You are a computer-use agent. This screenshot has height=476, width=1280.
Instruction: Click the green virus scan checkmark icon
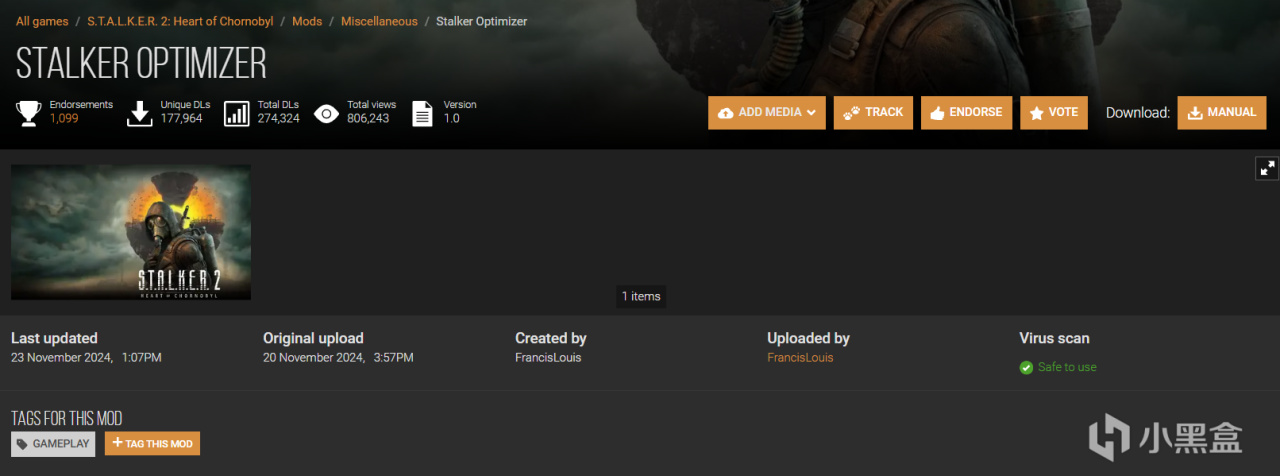tap(1026, 367)
